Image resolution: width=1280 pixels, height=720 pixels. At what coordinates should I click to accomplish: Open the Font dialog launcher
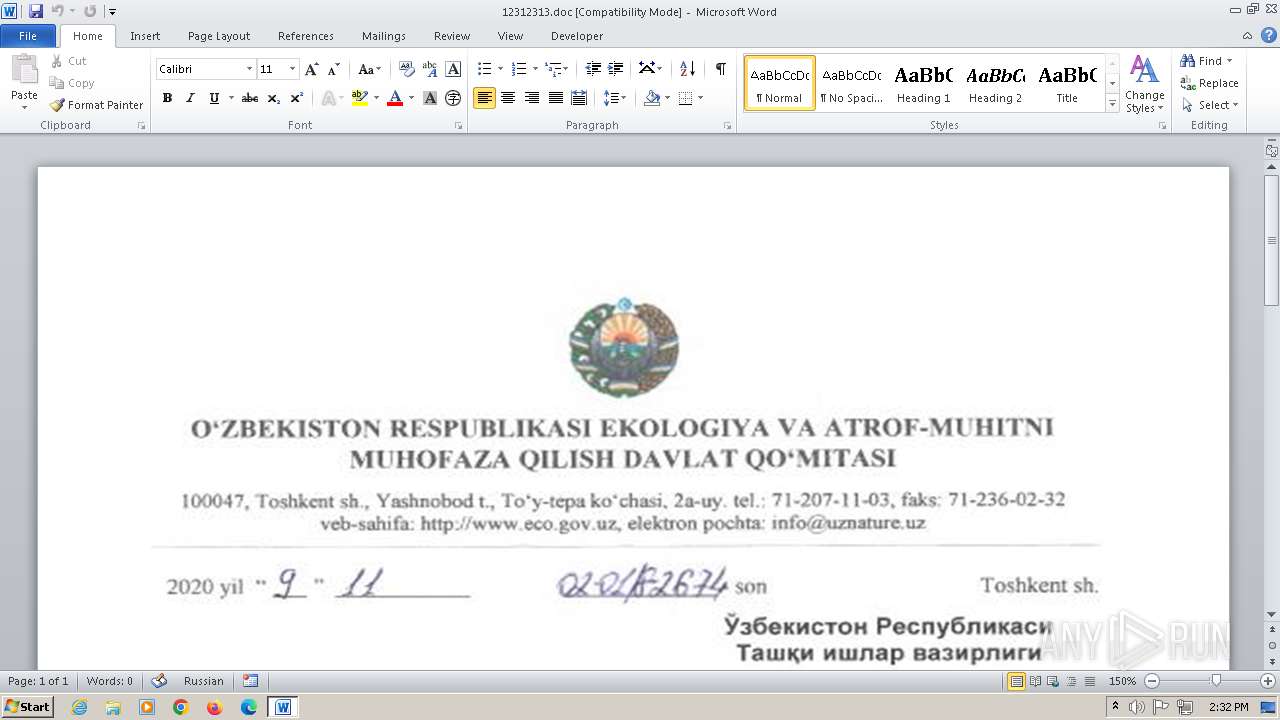(458, 126)
